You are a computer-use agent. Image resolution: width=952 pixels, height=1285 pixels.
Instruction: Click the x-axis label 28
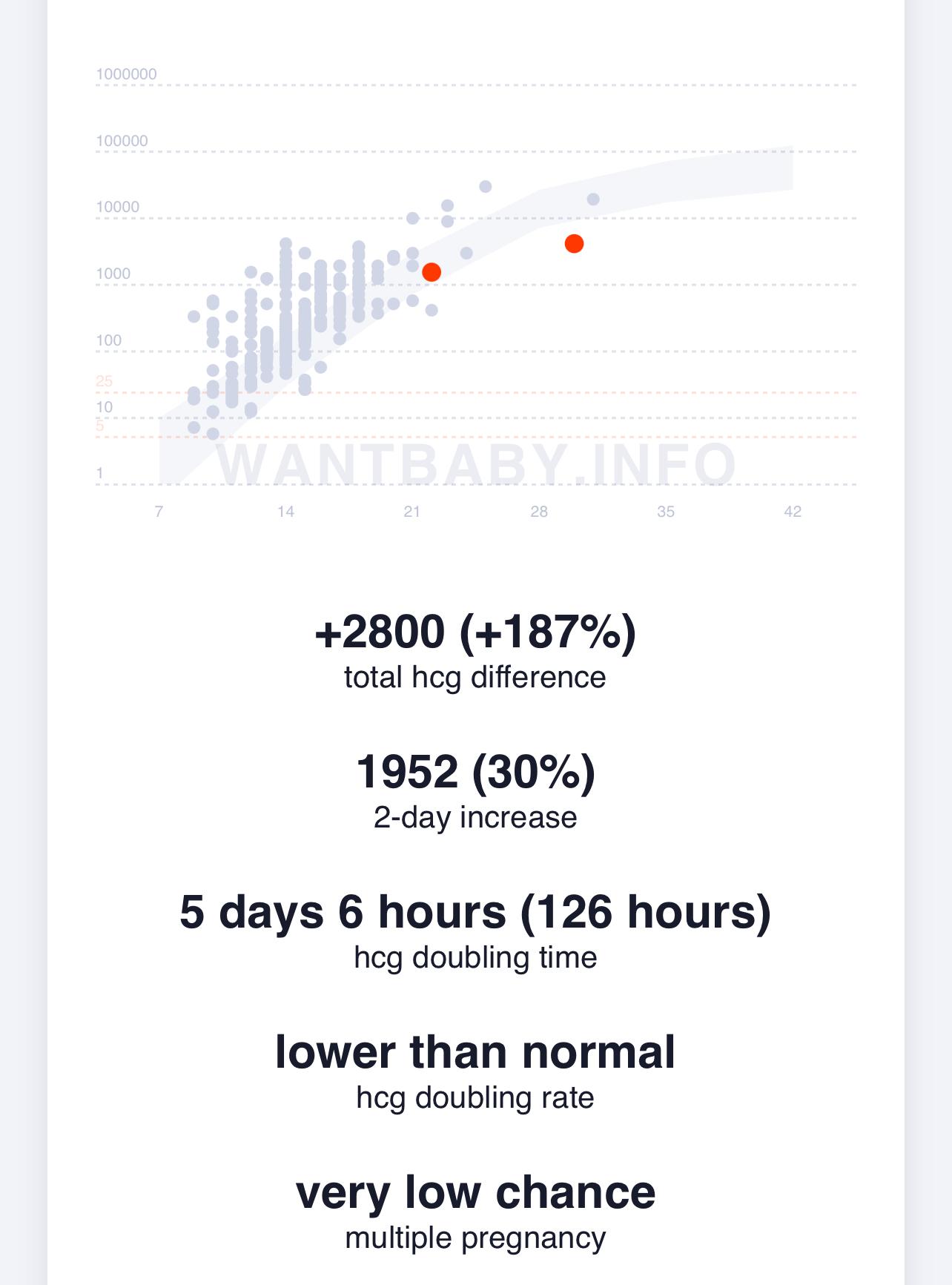pos(539,512)
